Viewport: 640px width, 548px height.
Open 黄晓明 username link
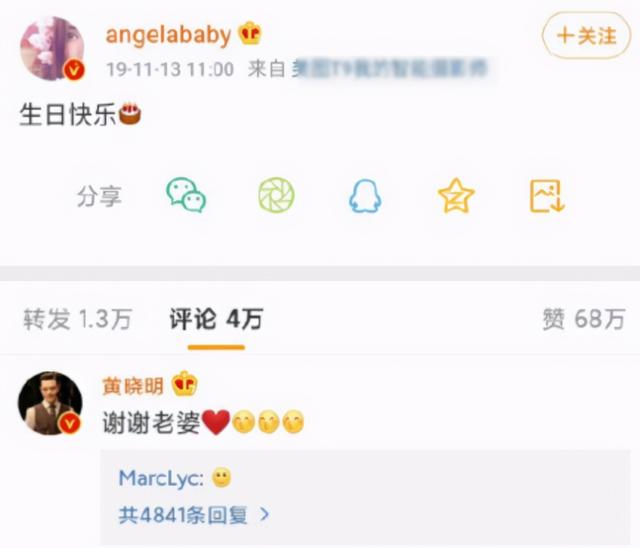pyautogui.click(x=133, y=385)
